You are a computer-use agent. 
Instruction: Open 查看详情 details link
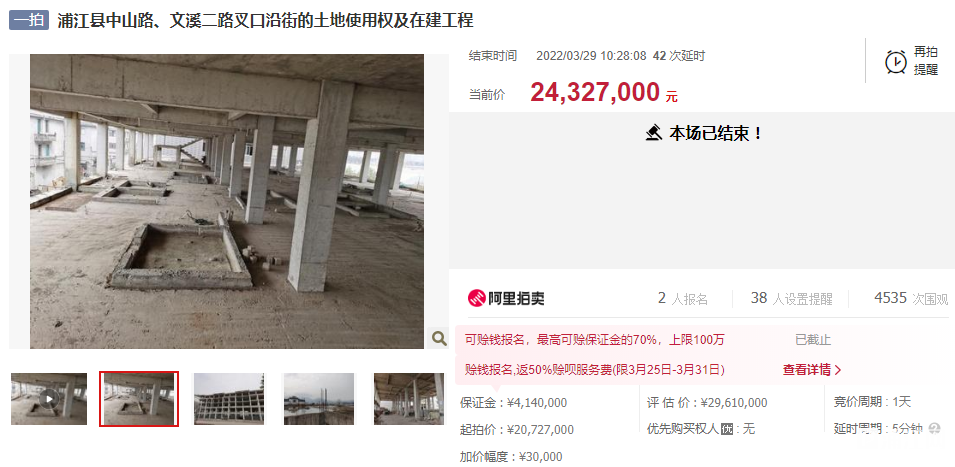pyautogui.click(x=807, y=370)
